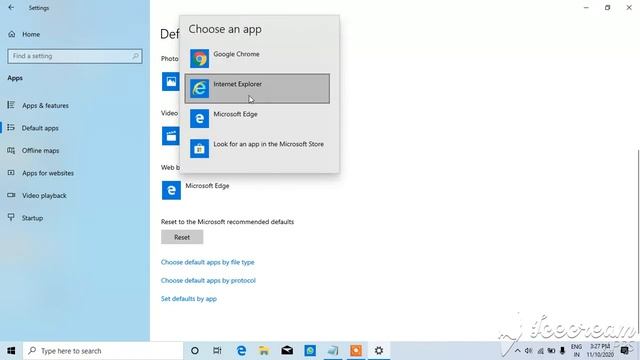Show hidden system tray icons

[x=517, y=351]
